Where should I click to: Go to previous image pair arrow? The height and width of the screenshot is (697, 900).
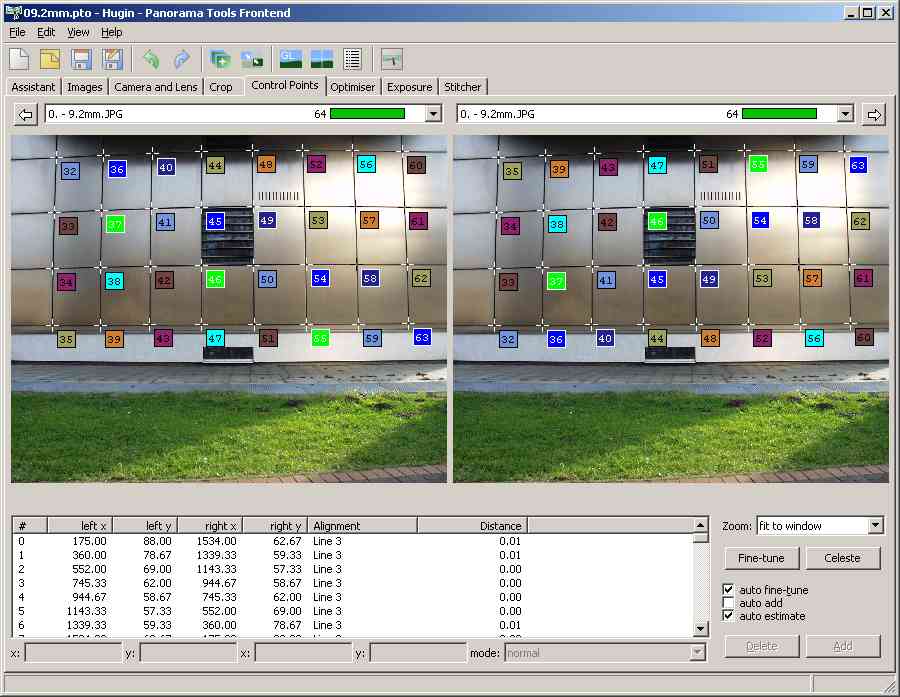[x=26, y=114]
